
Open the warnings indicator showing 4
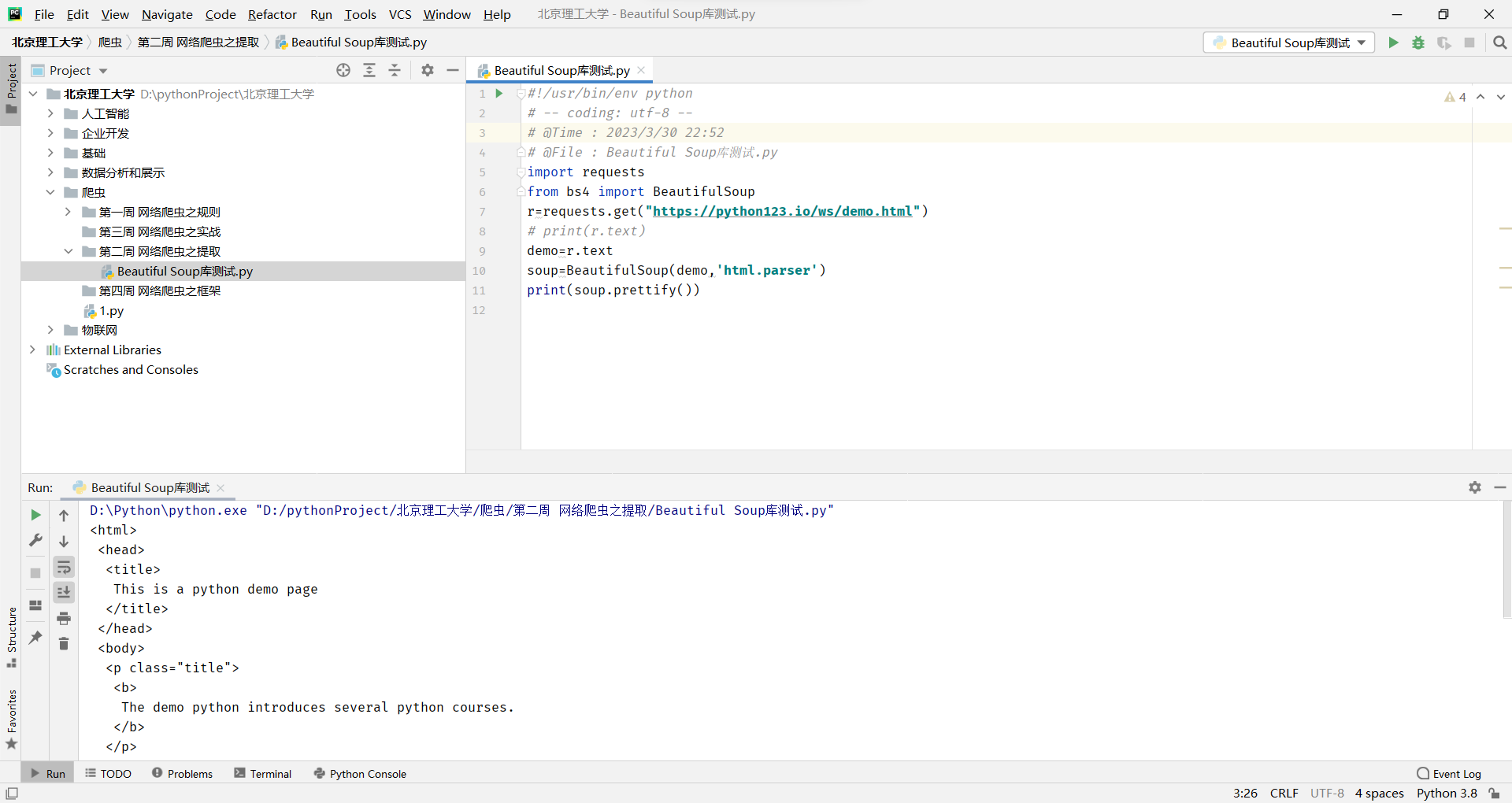pyautogui.click(x=1455, y=97)
